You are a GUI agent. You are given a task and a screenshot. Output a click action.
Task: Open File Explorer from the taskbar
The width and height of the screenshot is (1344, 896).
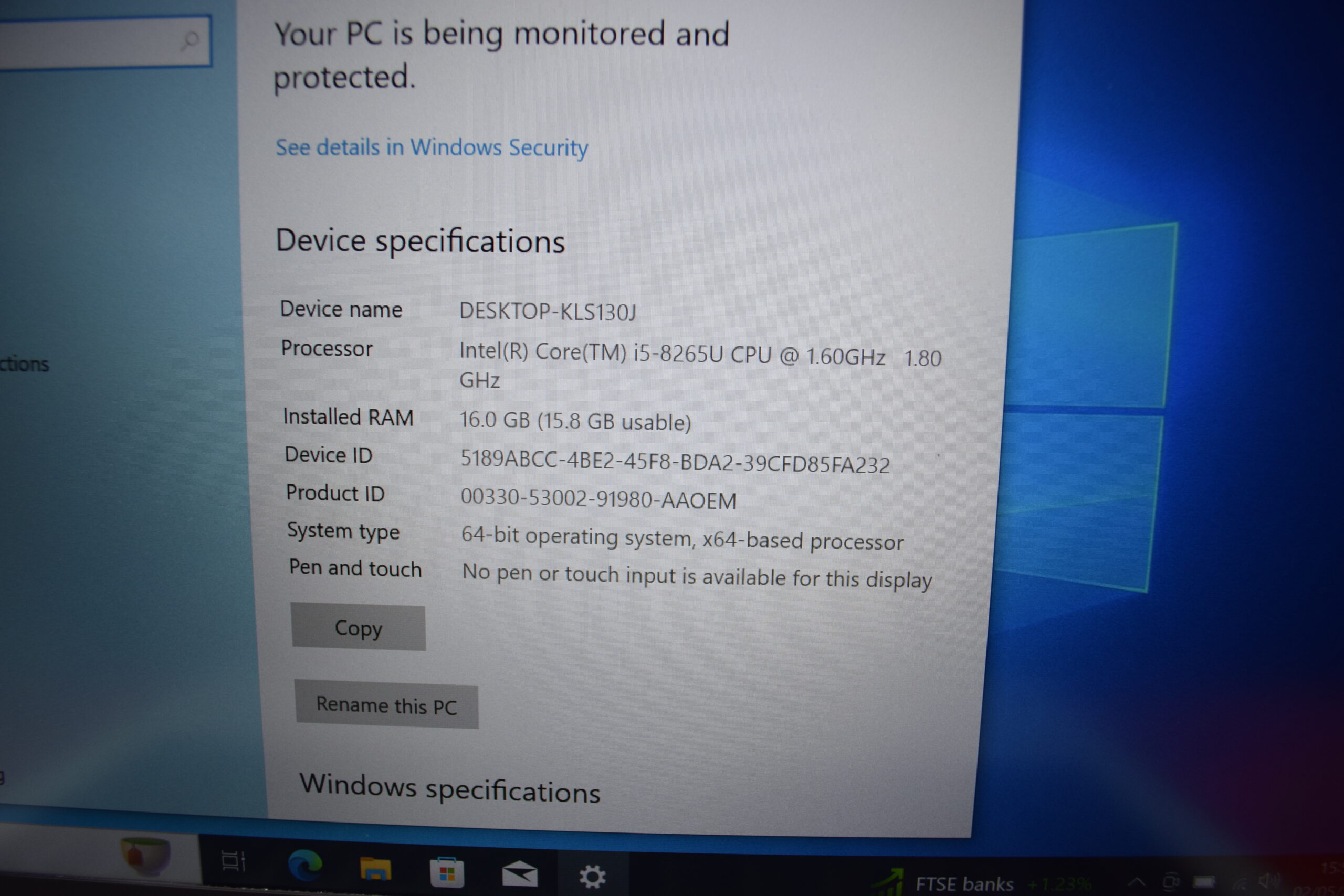[375, 869]
